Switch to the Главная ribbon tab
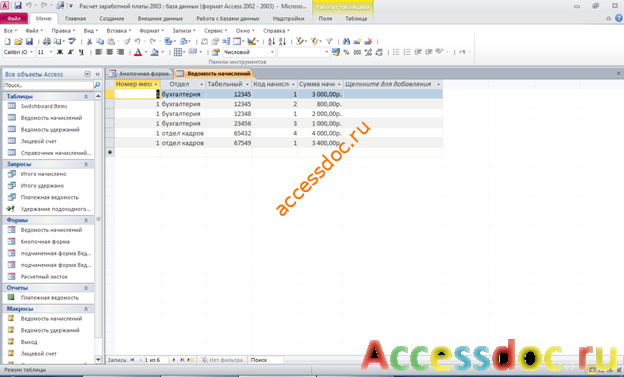 (x=75, y=18)
